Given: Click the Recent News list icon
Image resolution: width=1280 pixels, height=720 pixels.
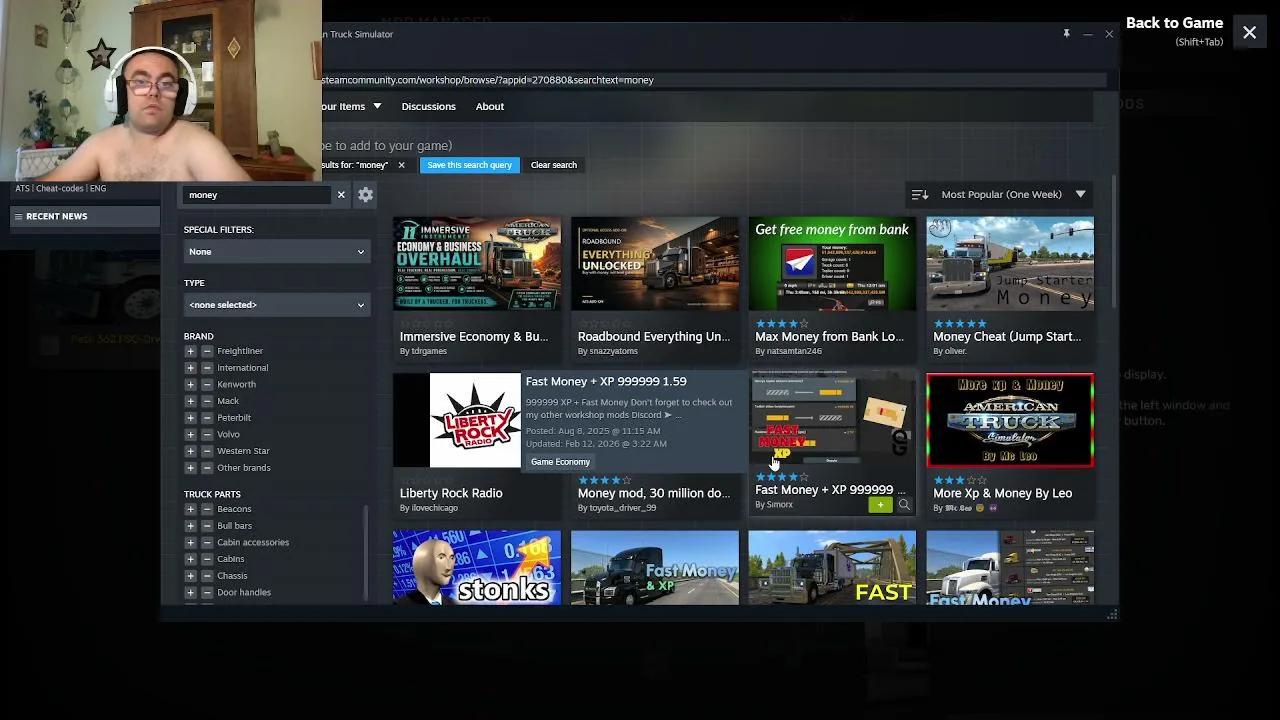Looking at the screenshot, I should pyautogui.click(x=18, y=216).
